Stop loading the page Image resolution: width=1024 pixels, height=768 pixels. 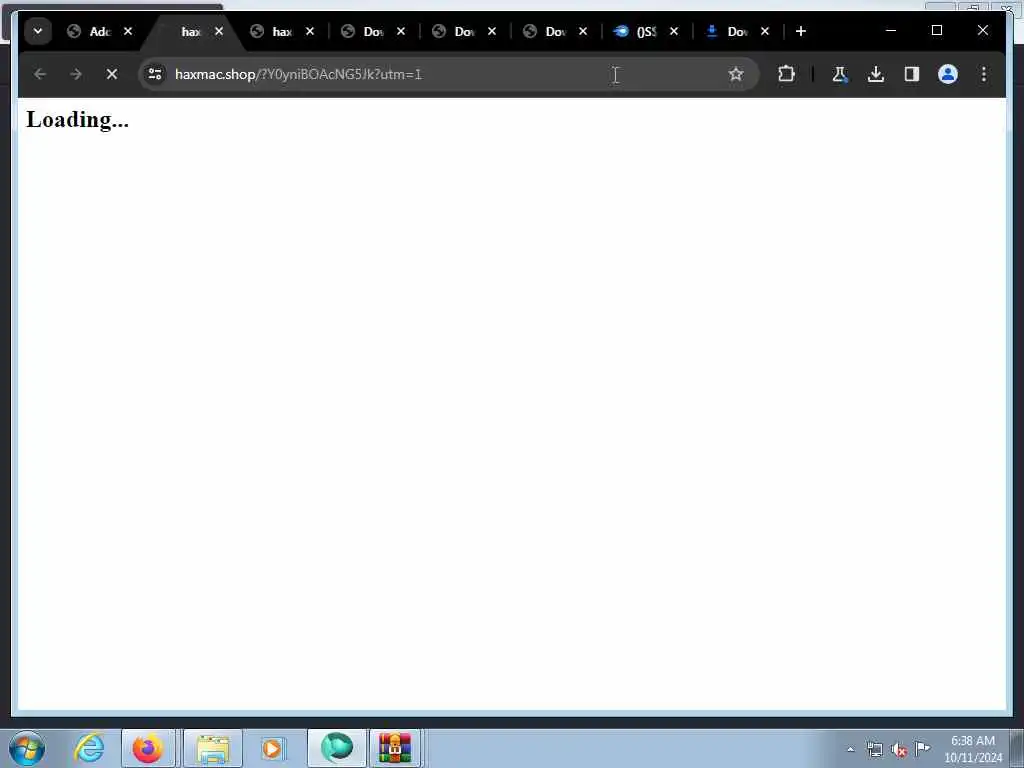pyautogui.click(x=112, y=74)
